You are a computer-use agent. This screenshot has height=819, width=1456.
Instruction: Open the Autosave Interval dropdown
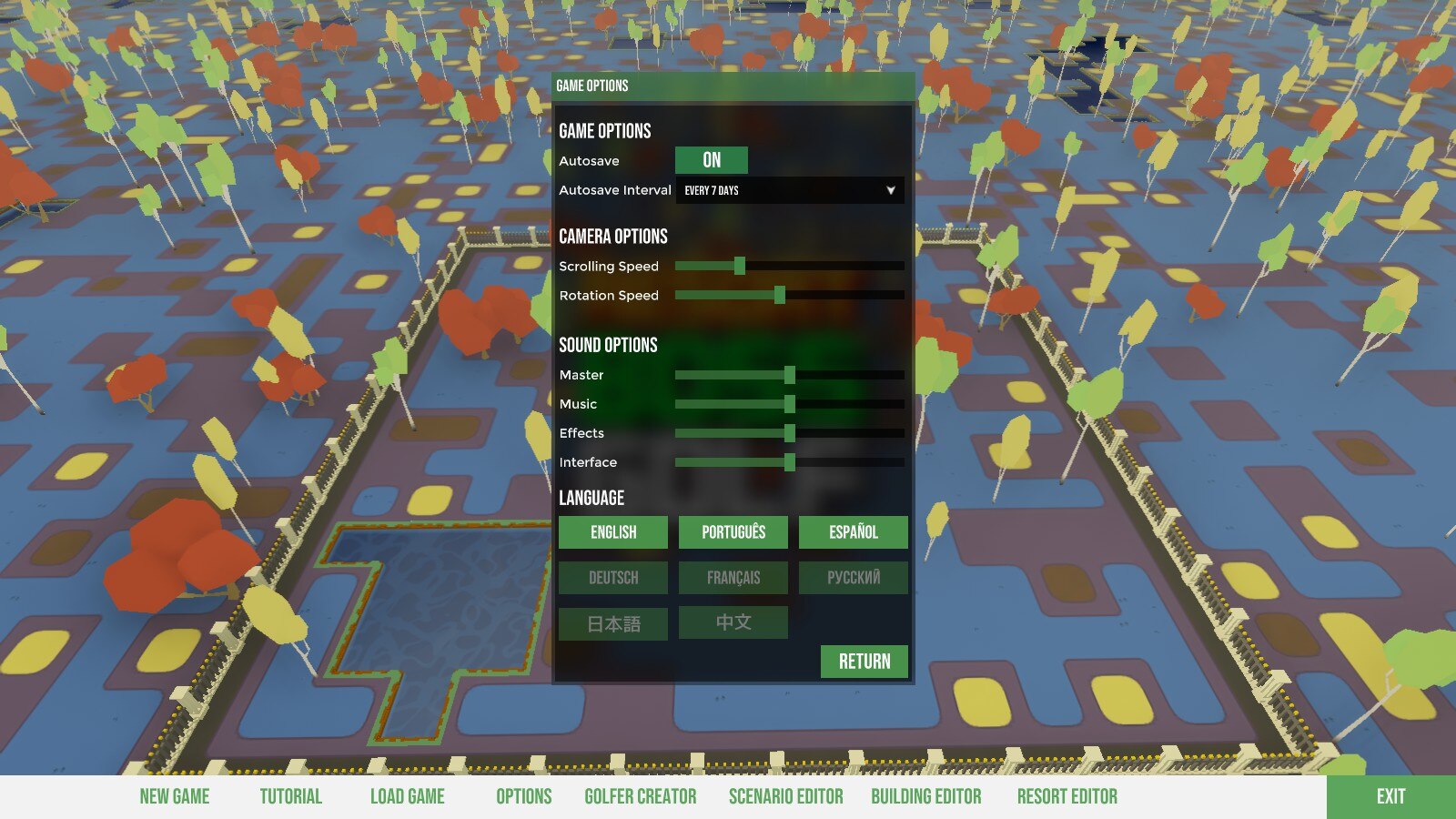pyautogui.click(x=788, y=190)
